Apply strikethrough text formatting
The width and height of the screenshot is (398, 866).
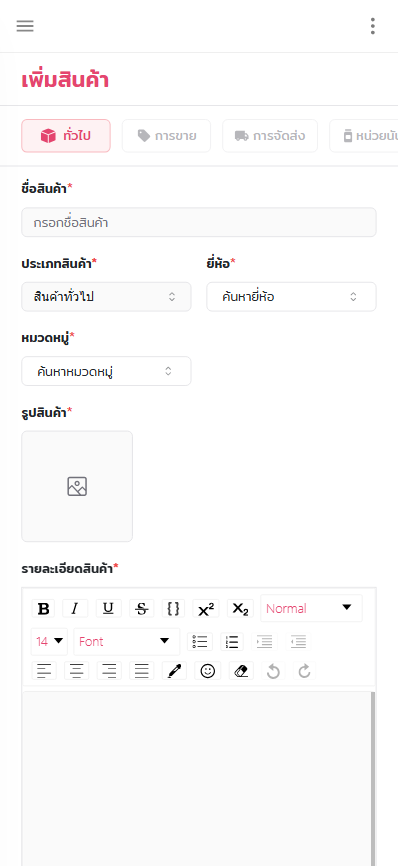click(x=142, y=609)
